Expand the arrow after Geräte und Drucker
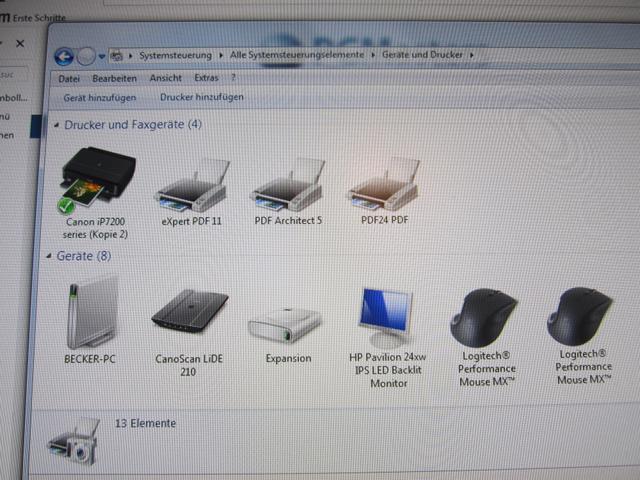640x480 pixels. (471, 55)
